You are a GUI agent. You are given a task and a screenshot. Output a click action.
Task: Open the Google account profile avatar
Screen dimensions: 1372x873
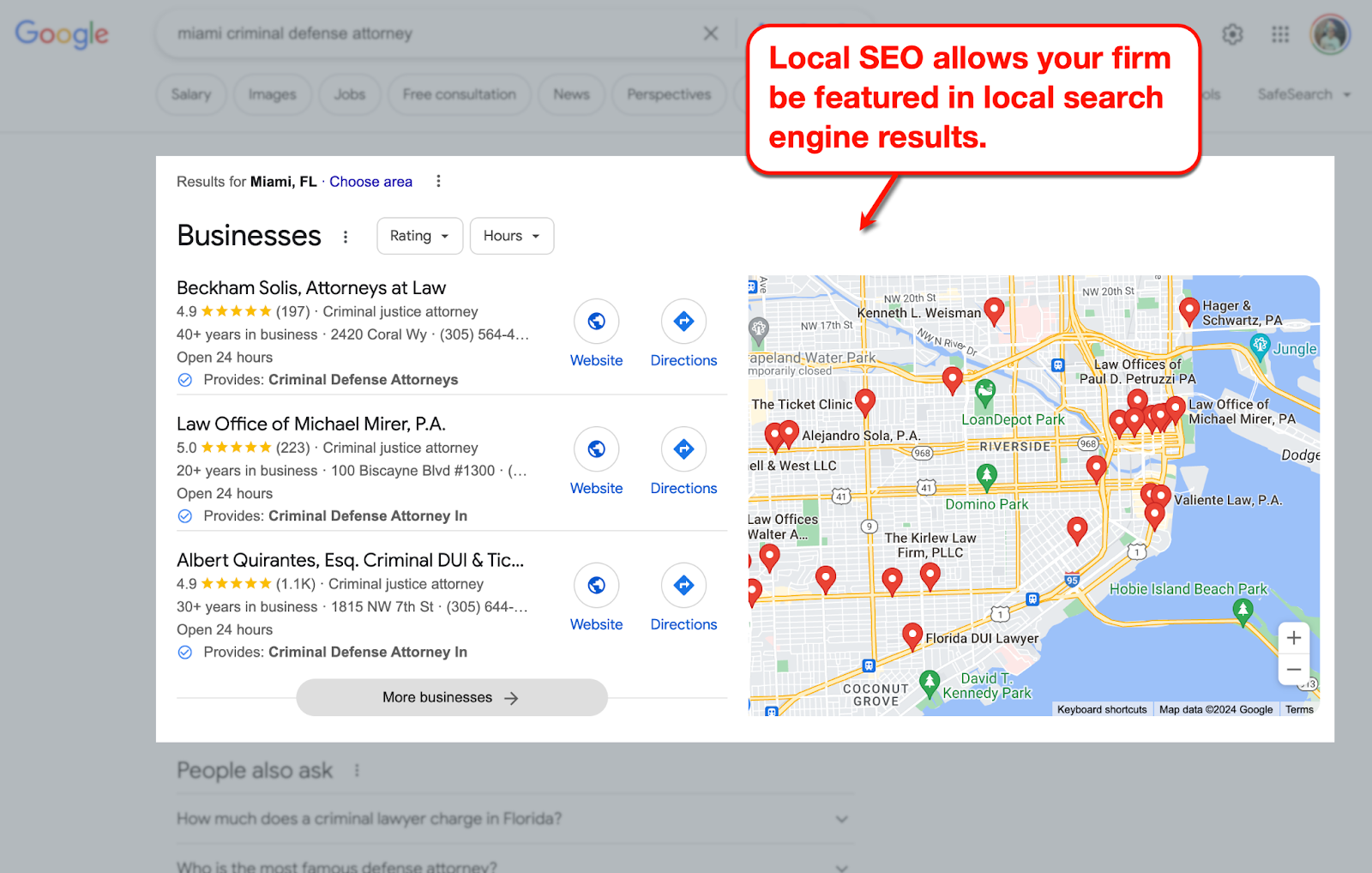point(1330,34)
